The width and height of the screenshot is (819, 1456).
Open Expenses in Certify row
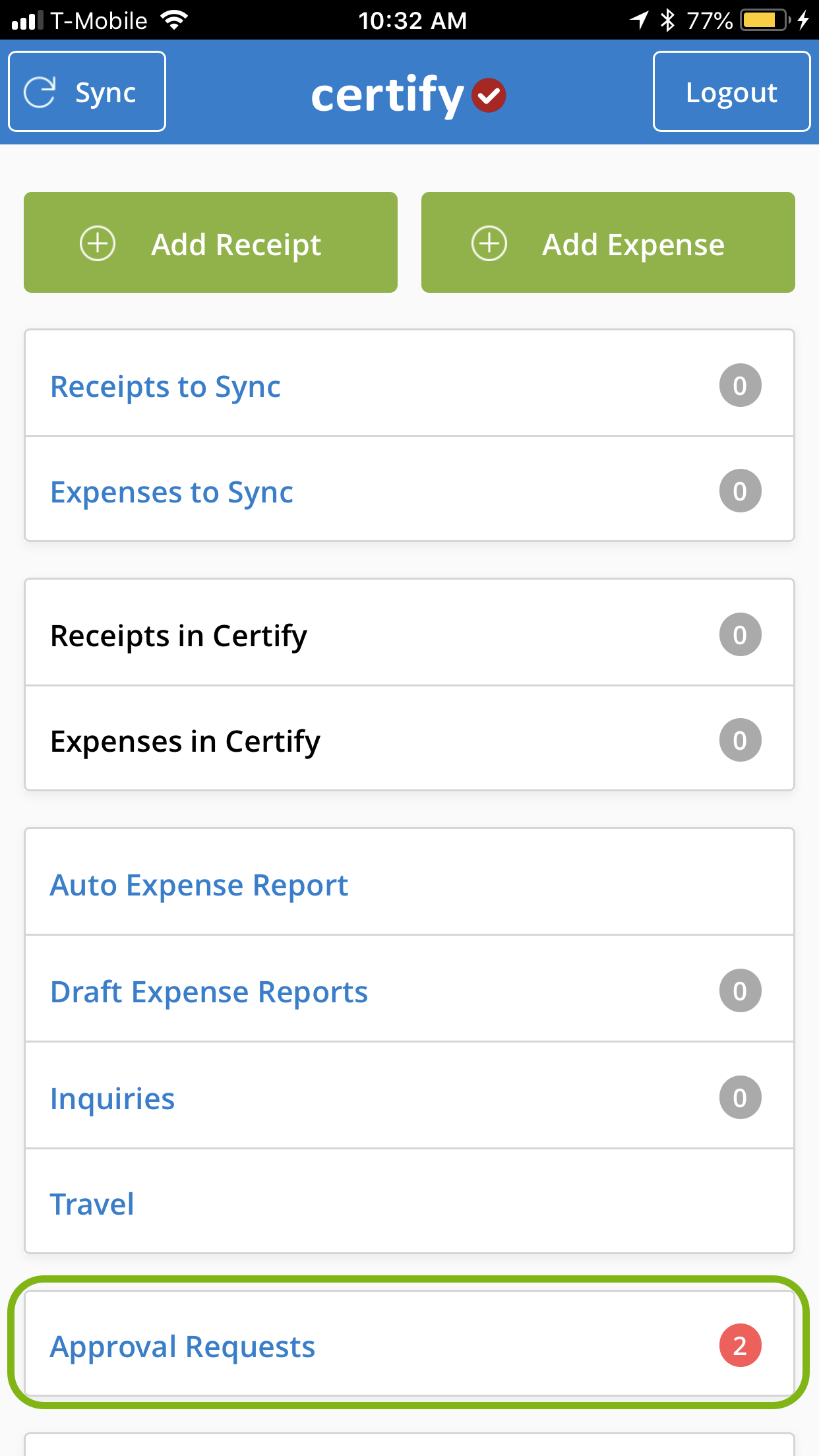coord(409,739)
